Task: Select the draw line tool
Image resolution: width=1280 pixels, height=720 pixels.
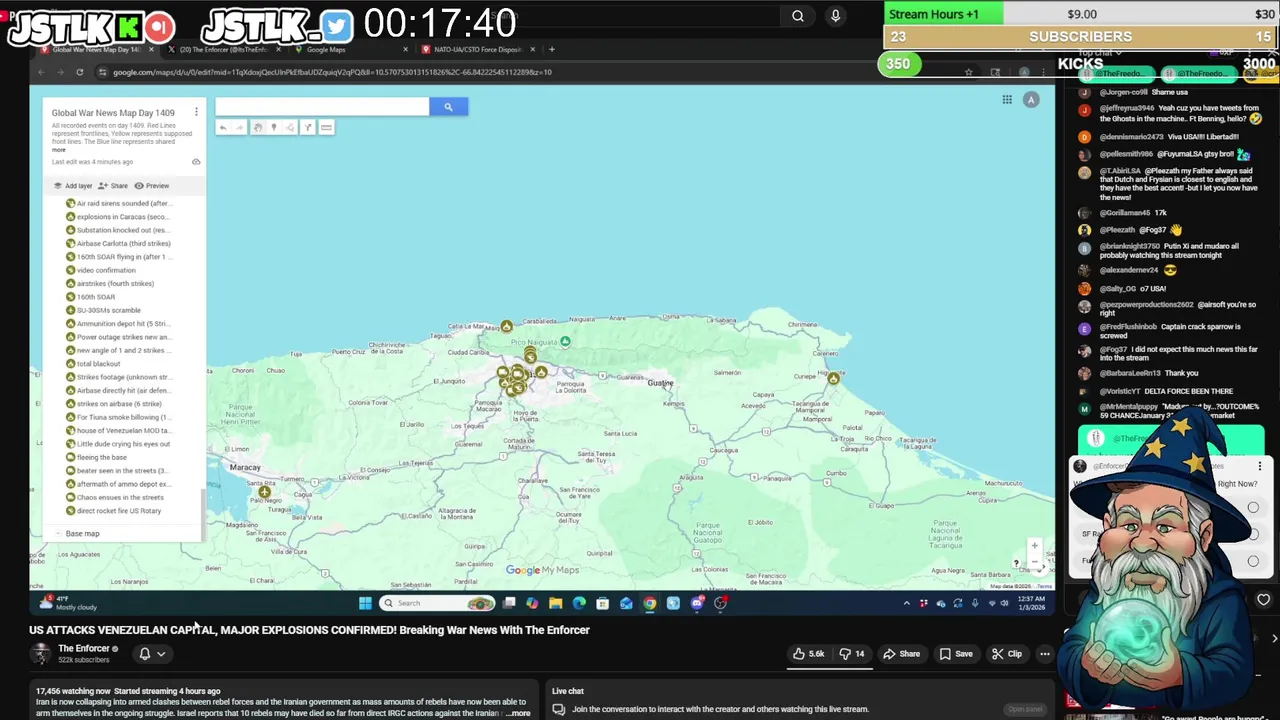Action: 291,127
